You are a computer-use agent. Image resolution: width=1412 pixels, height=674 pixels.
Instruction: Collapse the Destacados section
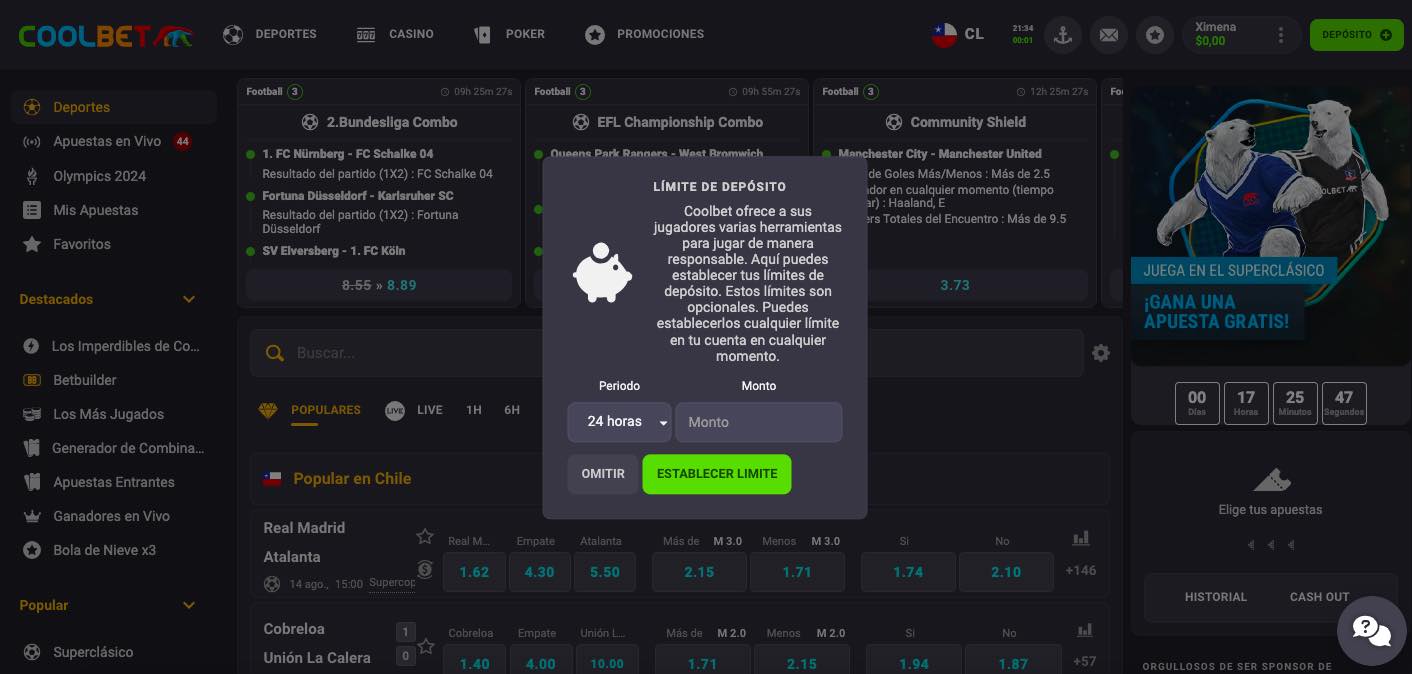tap(189, 299)
